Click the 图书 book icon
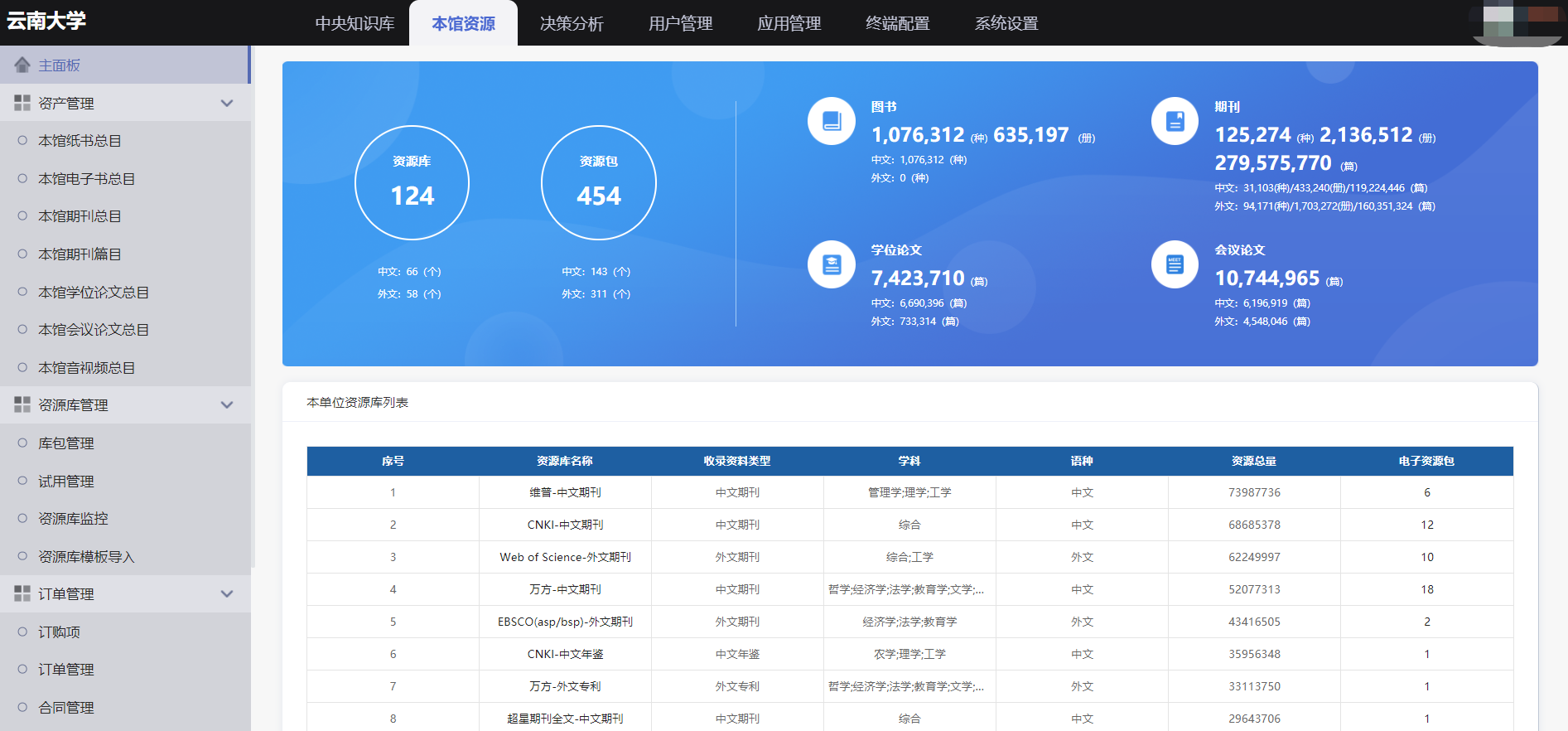The width and height of the screenshot is (1568, 731). point(832,121)
